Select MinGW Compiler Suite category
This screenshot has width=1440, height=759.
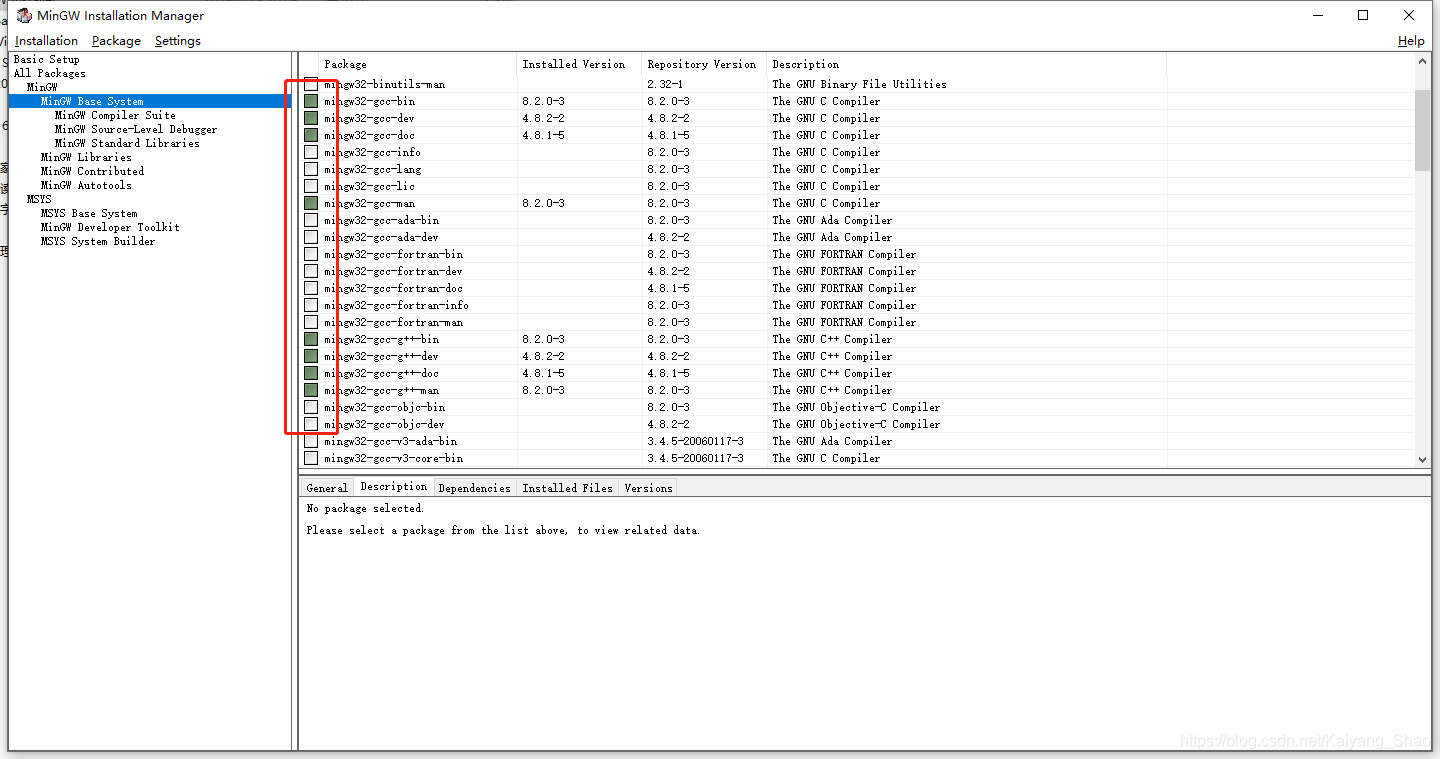coord(115,115)
